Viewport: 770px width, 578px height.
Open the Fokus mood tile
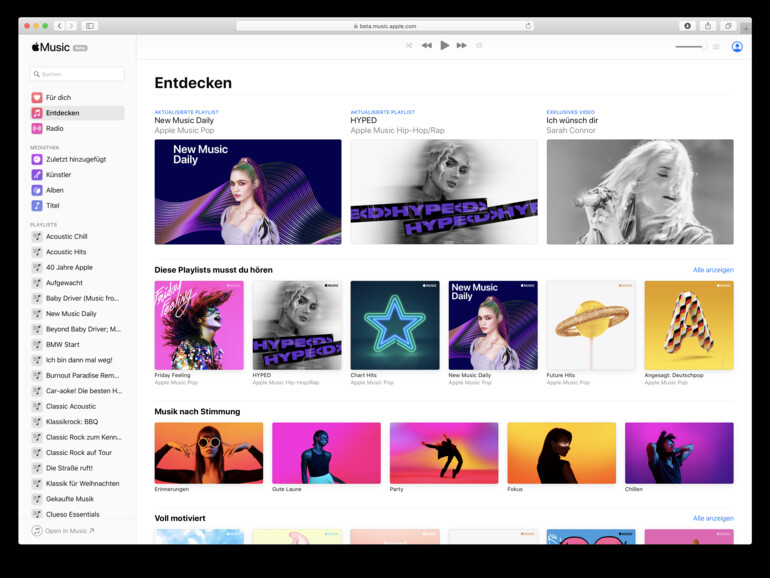point(561,453)
